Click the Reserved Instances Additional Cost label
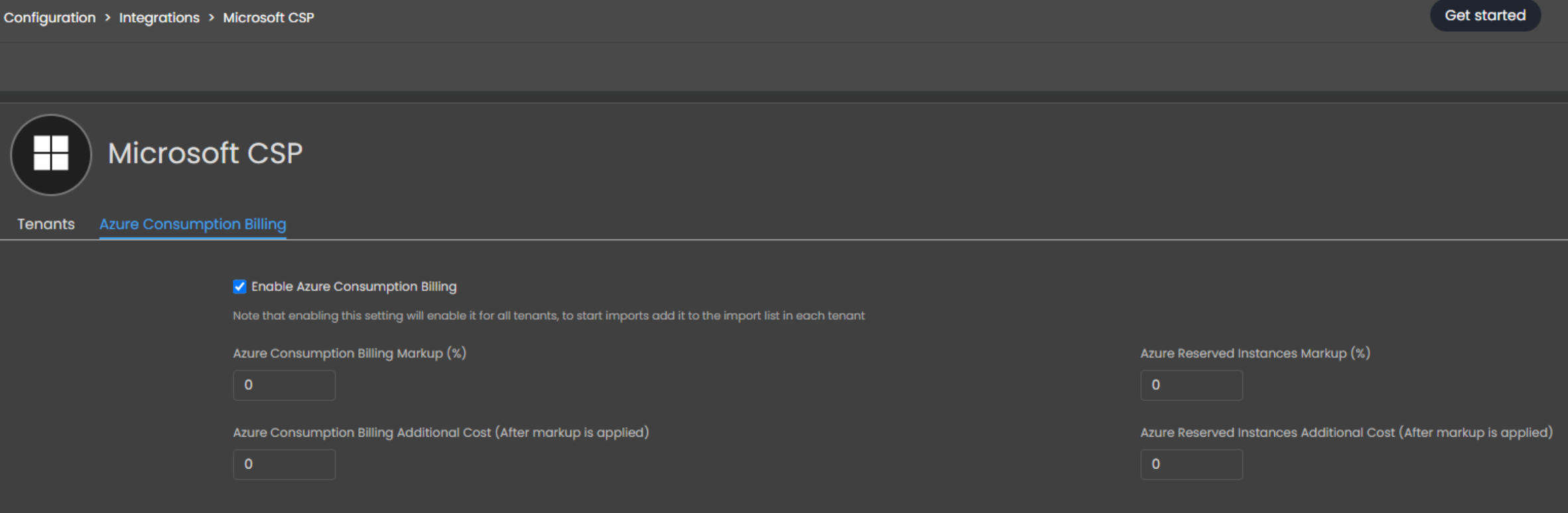1568x513 pixels. tap(1346, 433)
